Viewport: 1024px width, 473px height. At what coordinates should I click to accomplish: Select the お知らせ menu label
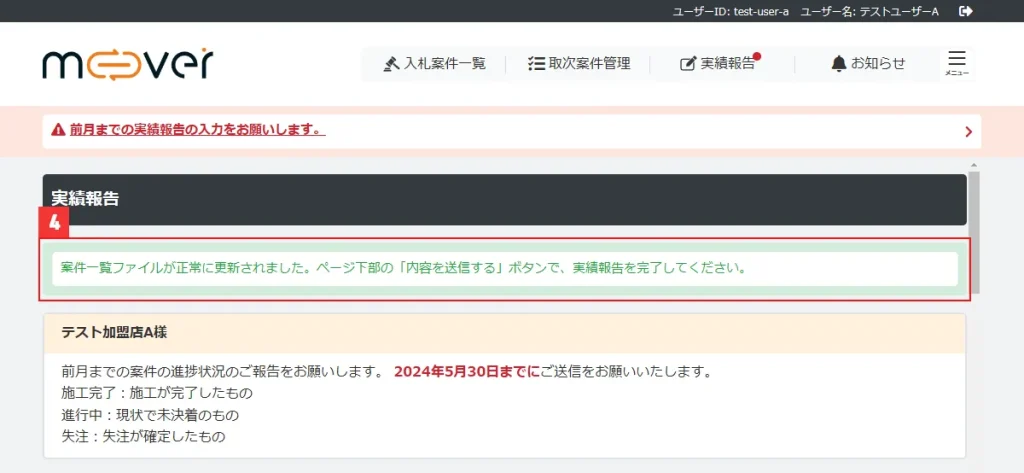[x=878, y=64]
